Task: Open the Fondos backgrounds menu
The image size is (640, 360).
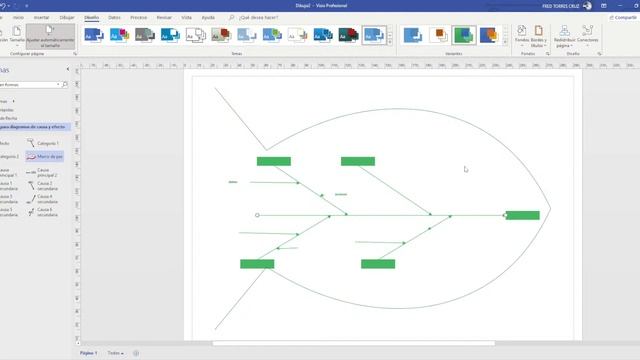Action: [522, 36]
